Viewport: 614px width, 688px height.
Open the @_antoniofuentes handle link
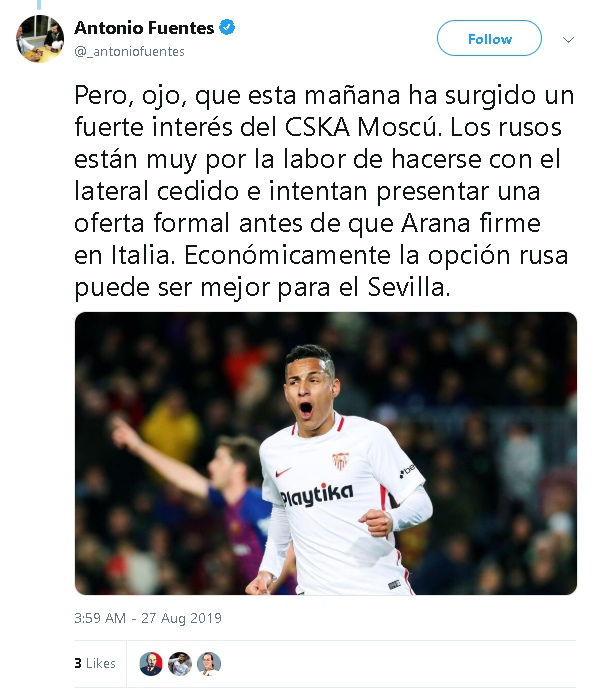(x=129, y=52)
